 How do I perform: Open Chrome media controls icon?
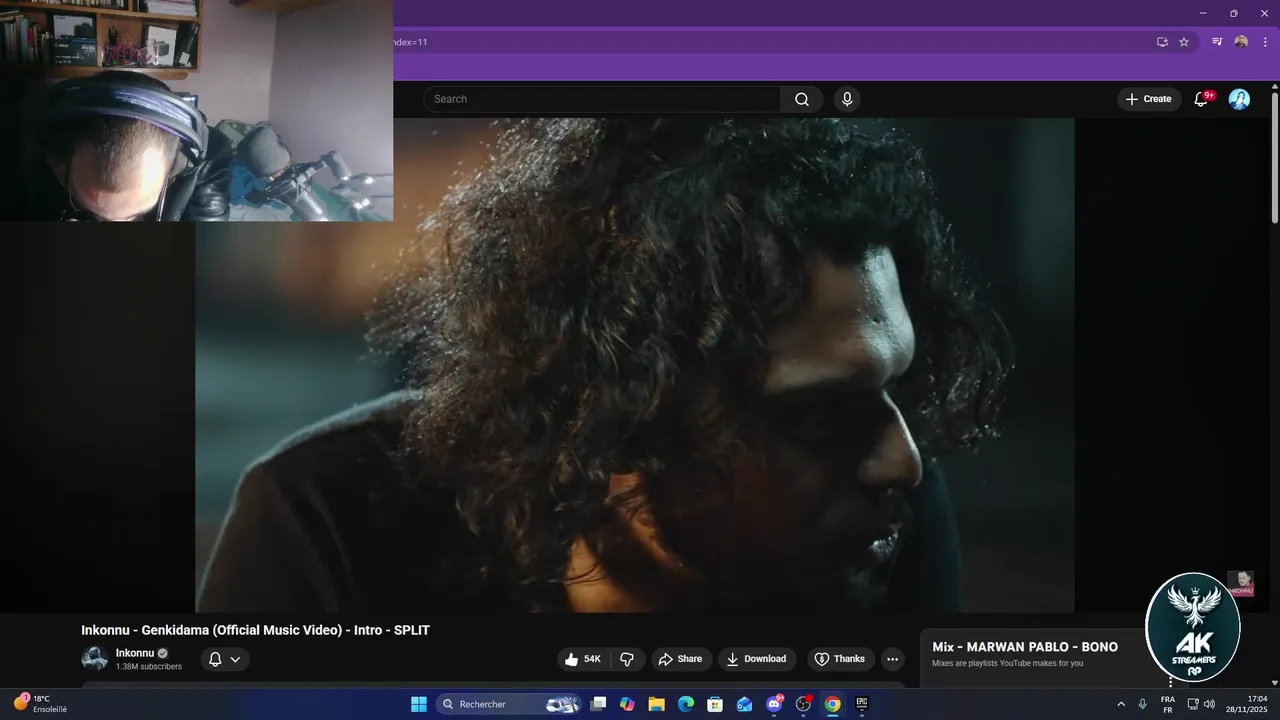tap(1217, 42)
